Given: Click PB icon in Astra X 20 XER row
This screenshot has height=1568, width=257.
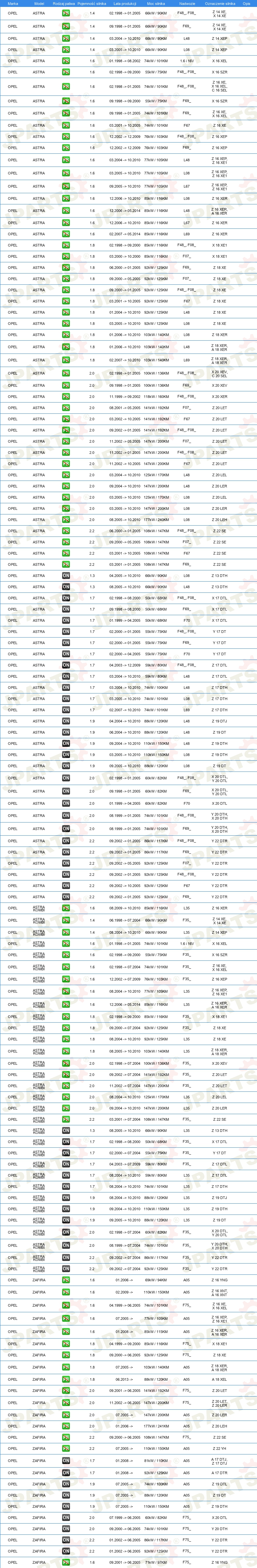Looking at the screenshot, I should pyautogui.click(x=66, y=397).
